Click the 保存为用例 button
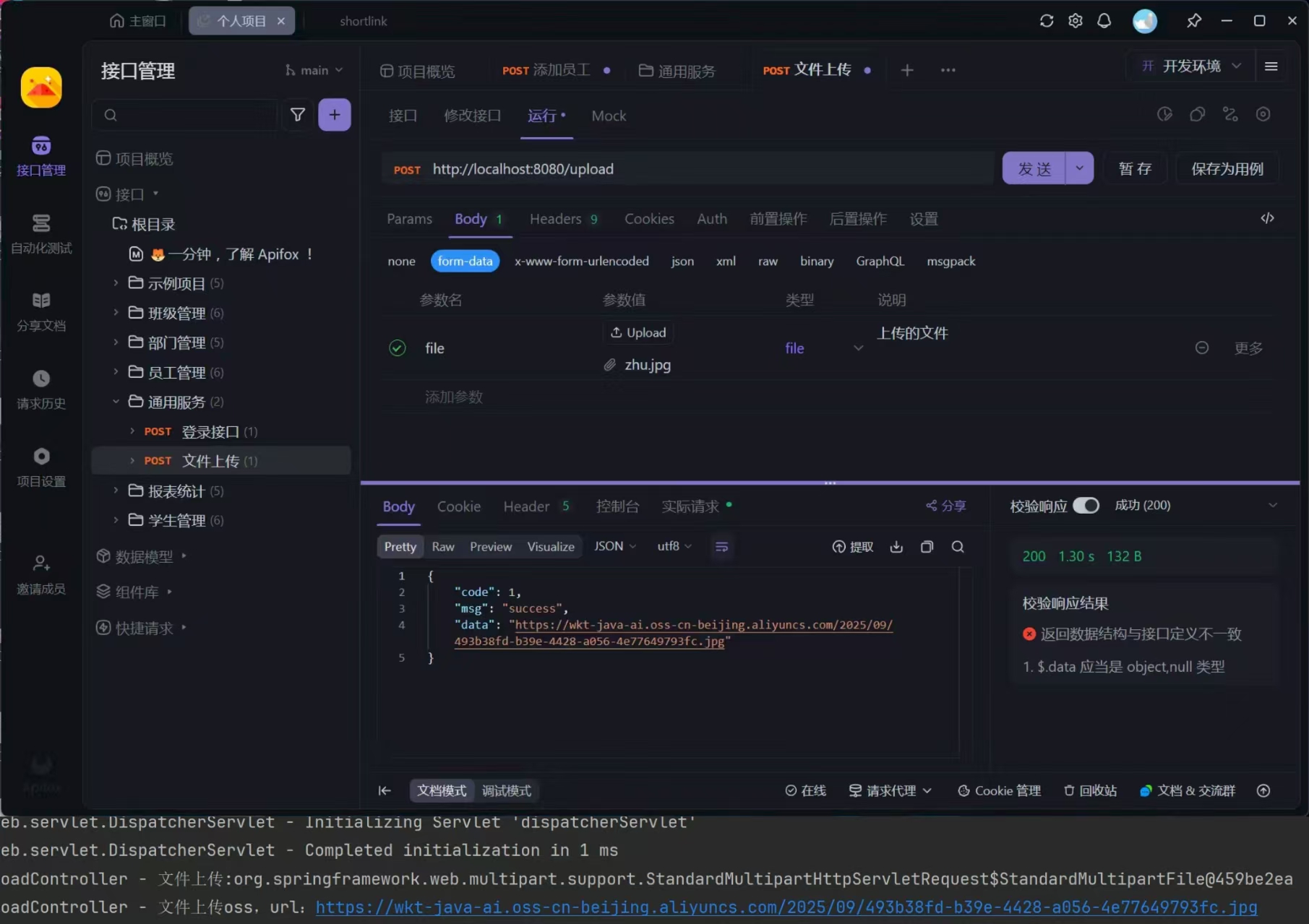 pyautogui.click(x=1227, y=169)
